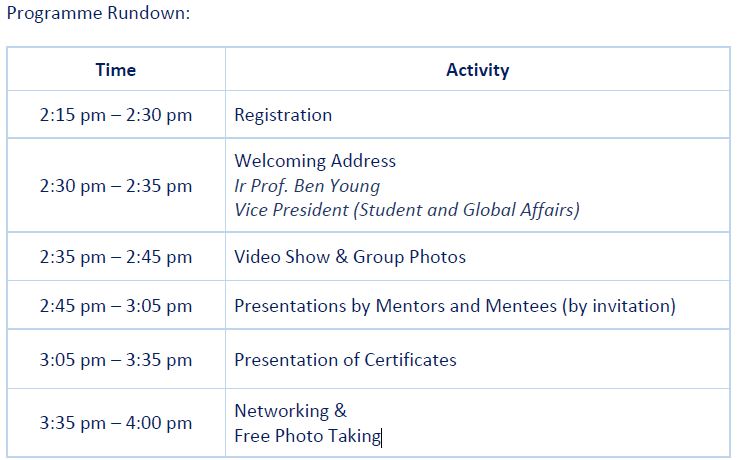
Task: Click the 'Registration' activity cell
Action: (283, 115)
